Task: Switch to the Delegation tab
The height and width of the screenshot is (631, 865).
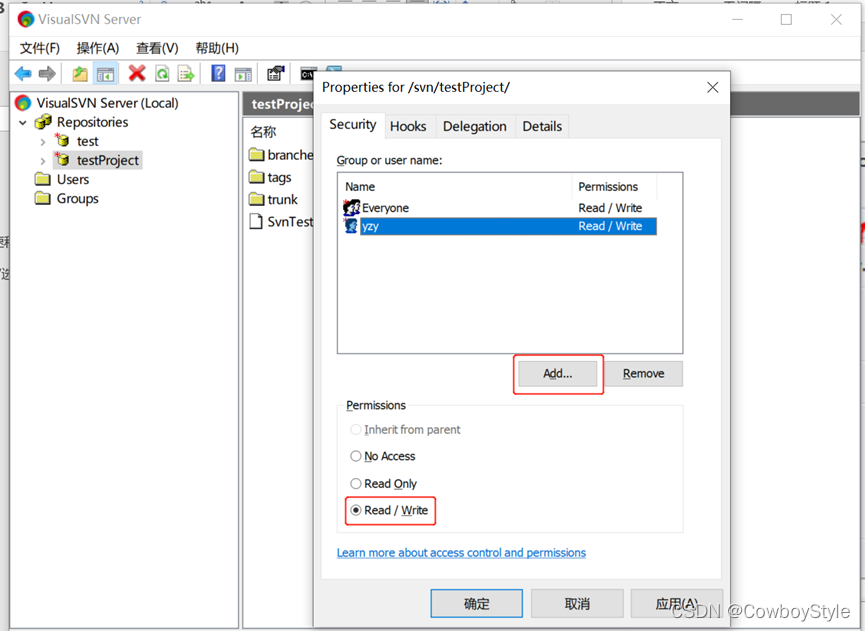Action: [x=474, y=126]
